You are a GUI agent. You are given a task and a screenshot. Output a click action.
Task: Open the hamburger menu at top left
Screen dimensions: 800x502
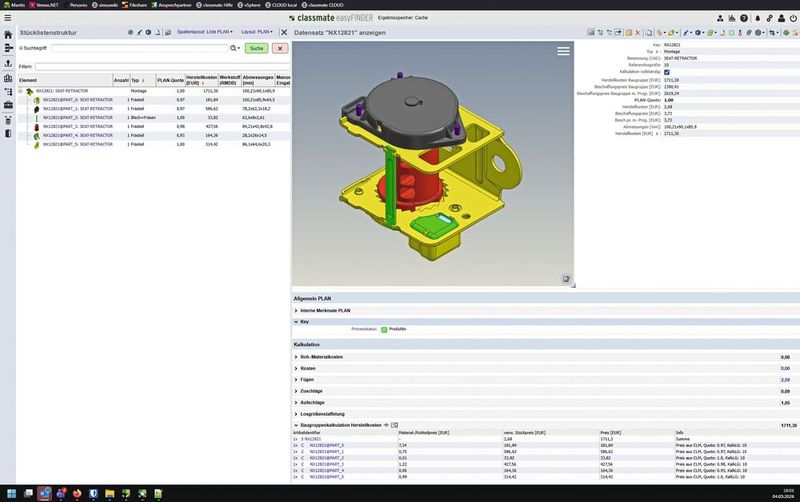pyautogui.click(x=8, y=18)
